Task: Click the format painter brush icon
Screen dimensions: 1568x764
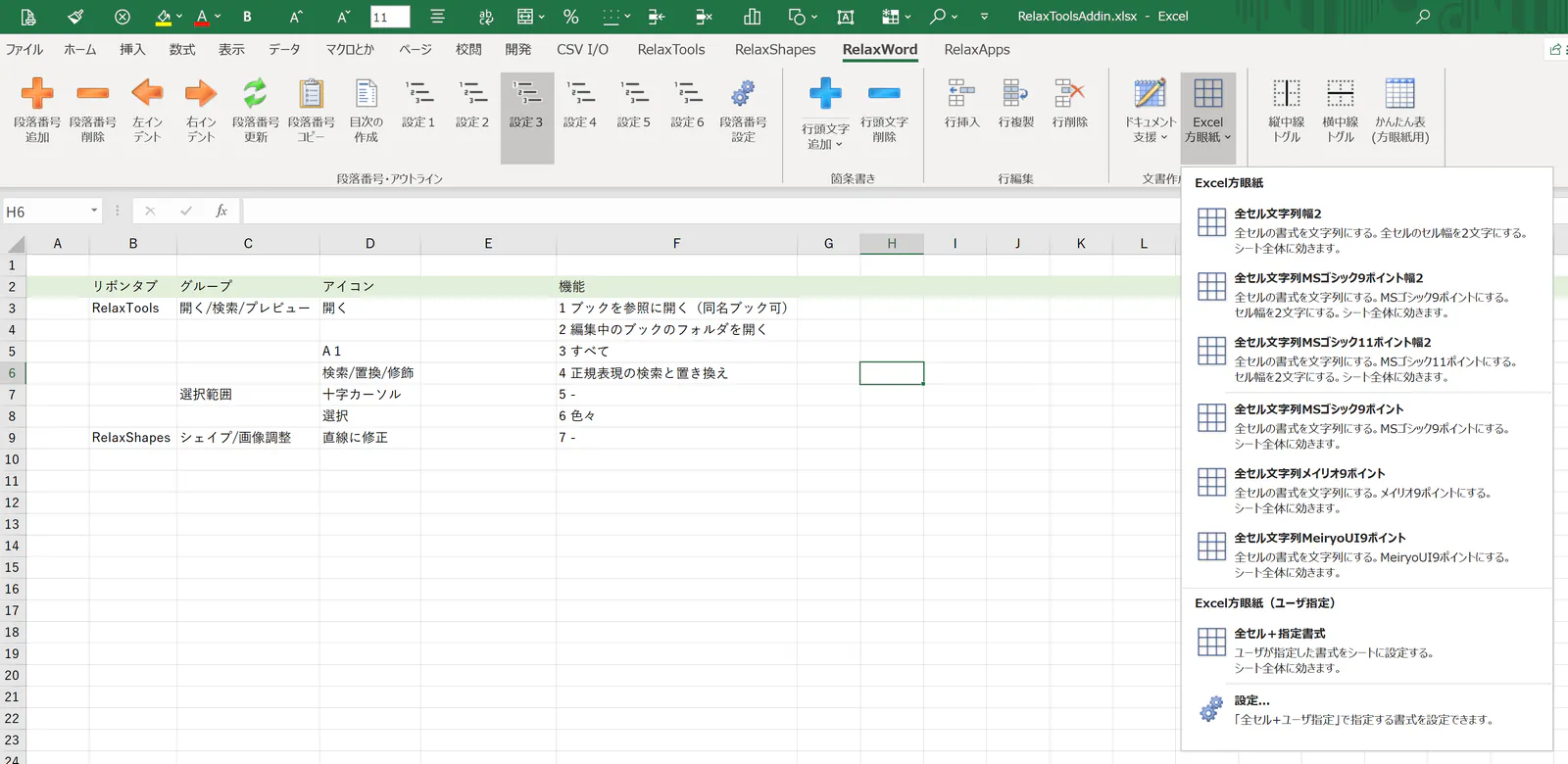Action: point(75,17)
